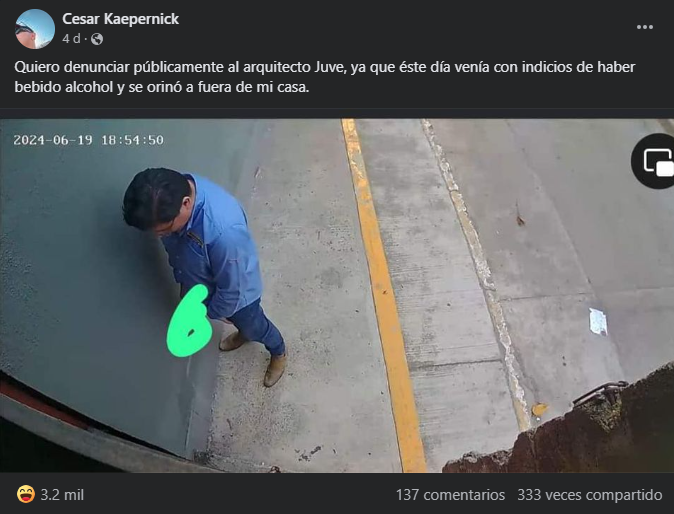Click the white paper scrap on the road
Viewport: 674px width, 514px height.
point(598,321)
